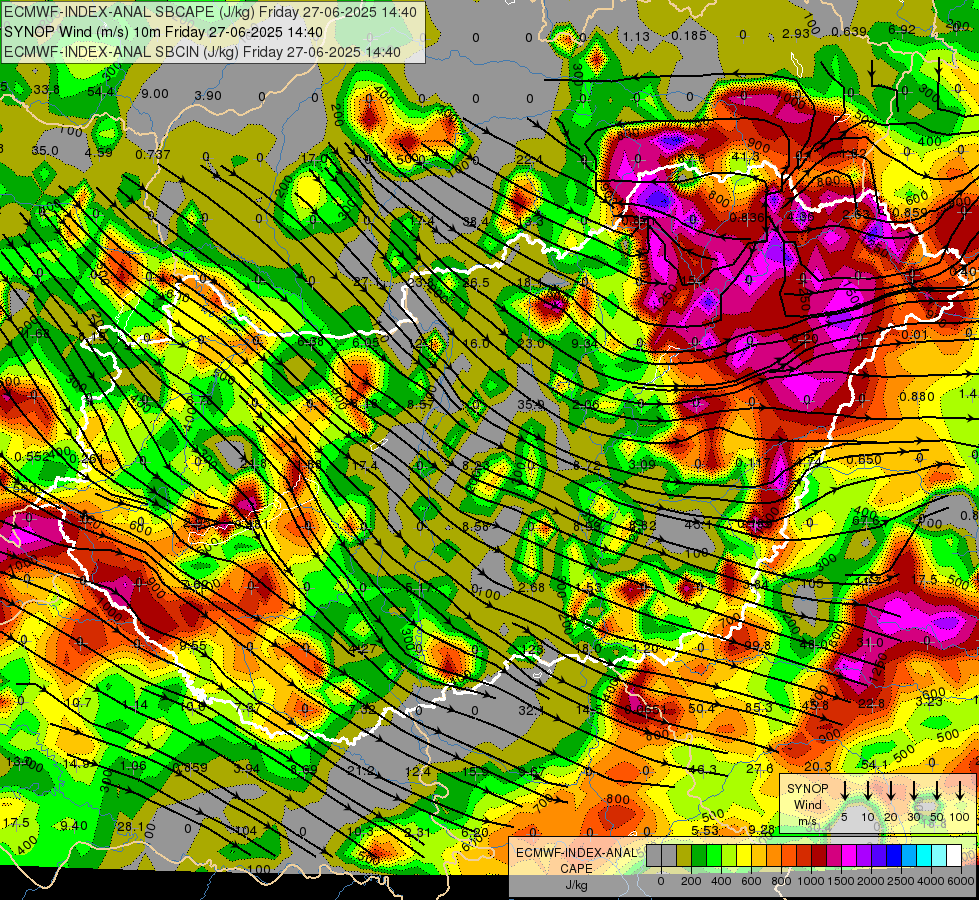Click the 50.4 value on the map

702,708
